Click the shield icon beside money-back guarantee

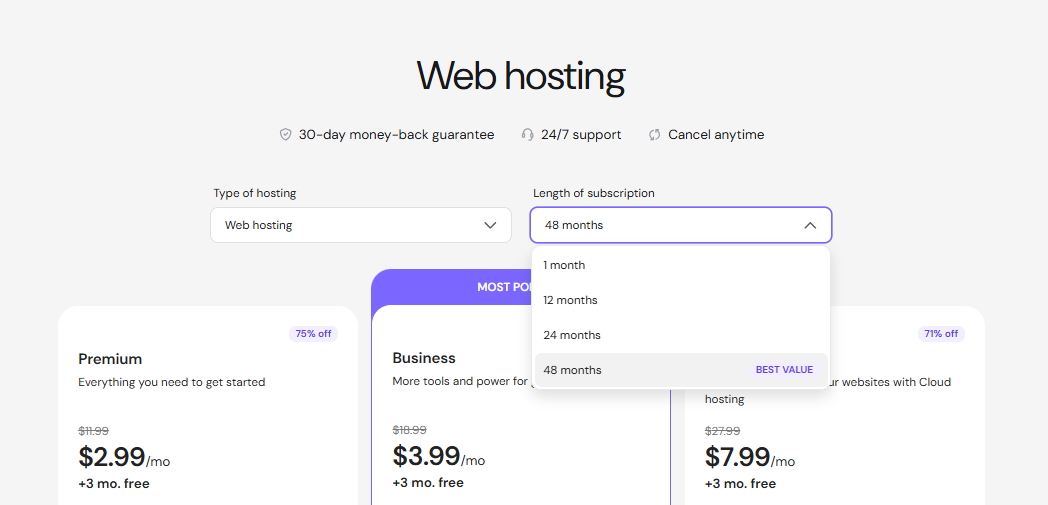point(285,135)
